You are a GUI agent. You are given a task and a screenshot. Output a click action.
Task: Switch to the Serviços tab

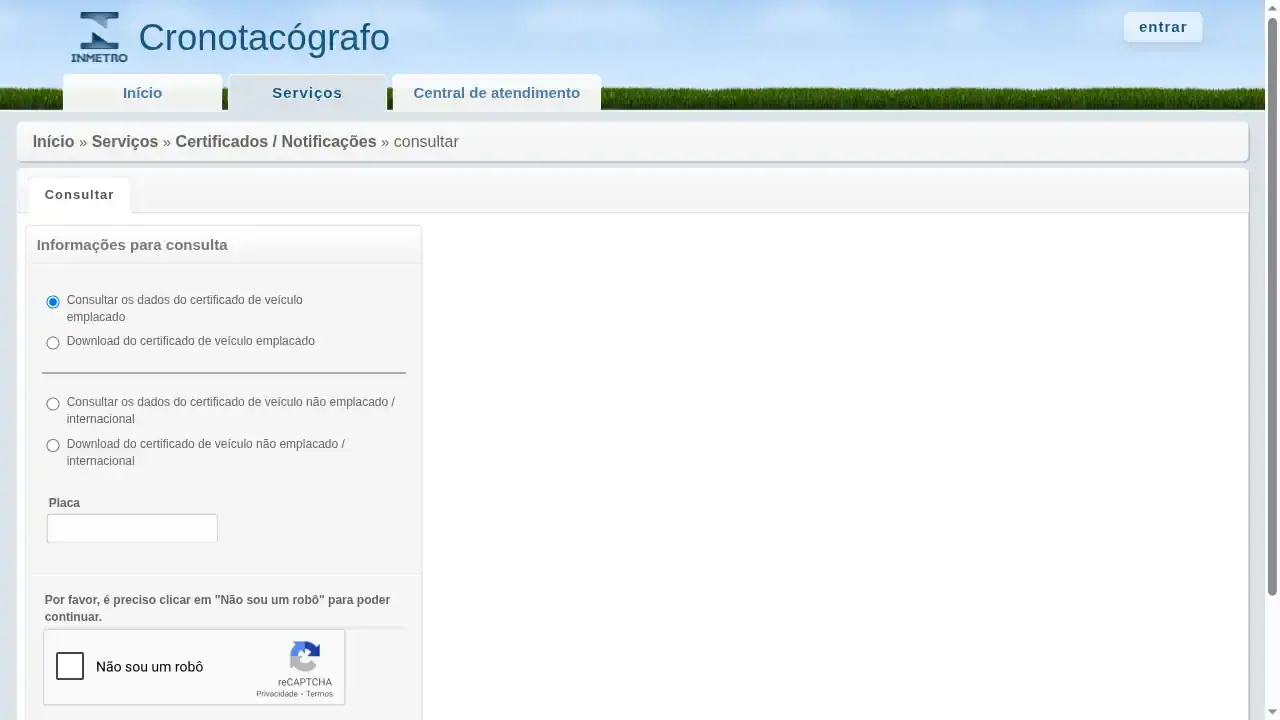[x=307, y=92]
